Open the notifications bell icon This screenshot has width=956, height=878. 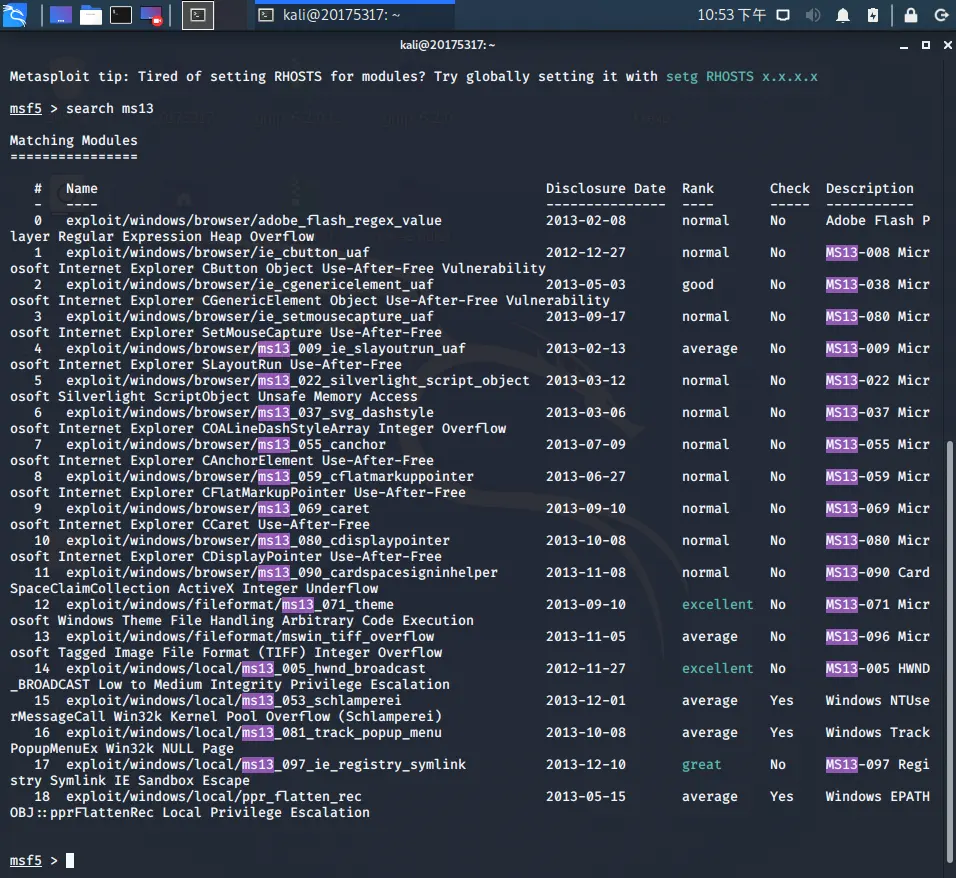click(843, 15)
